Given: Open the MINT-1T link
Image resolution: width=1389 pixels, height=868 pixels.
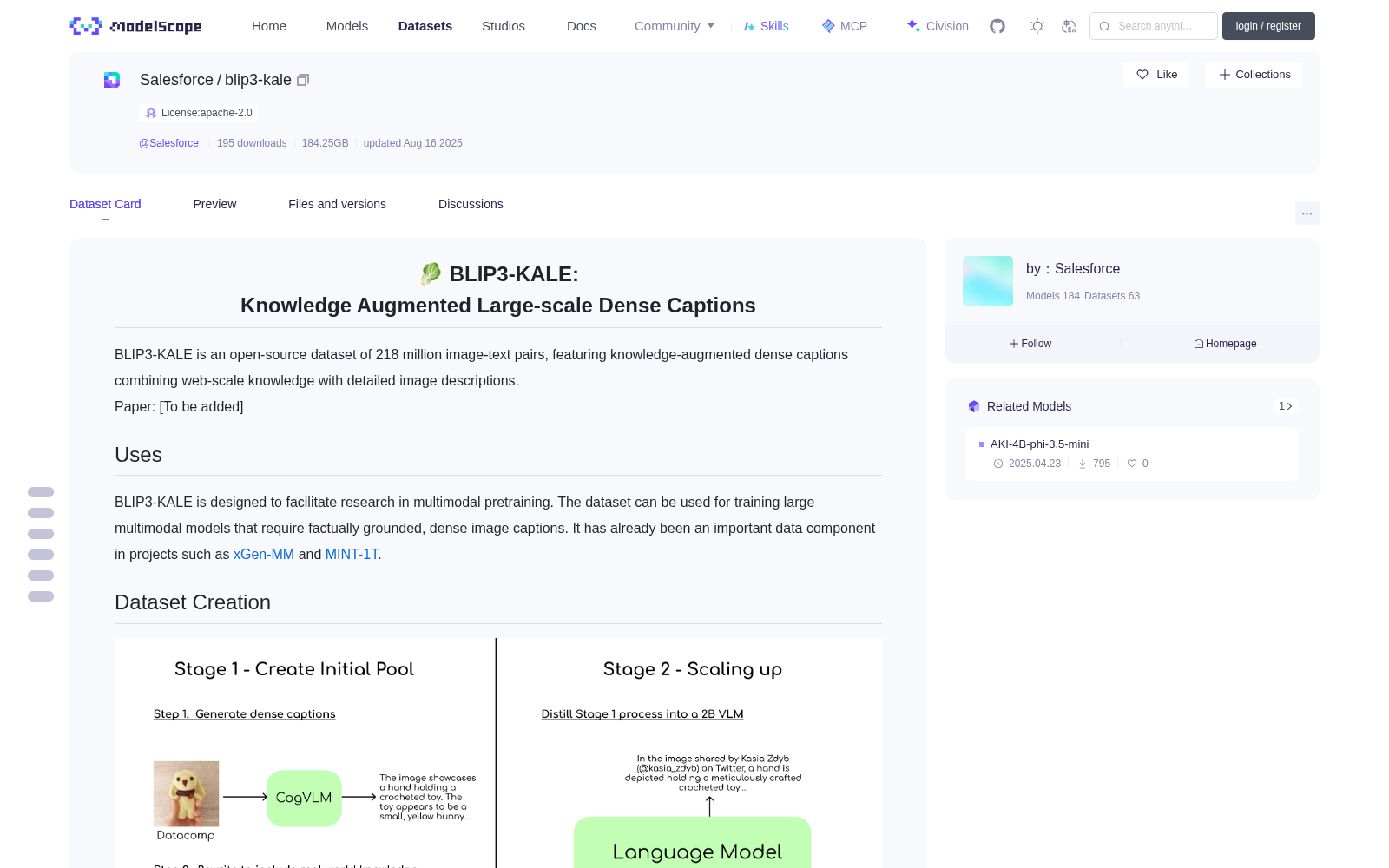Looking at the screenshot, I should [x=352, y=554].
